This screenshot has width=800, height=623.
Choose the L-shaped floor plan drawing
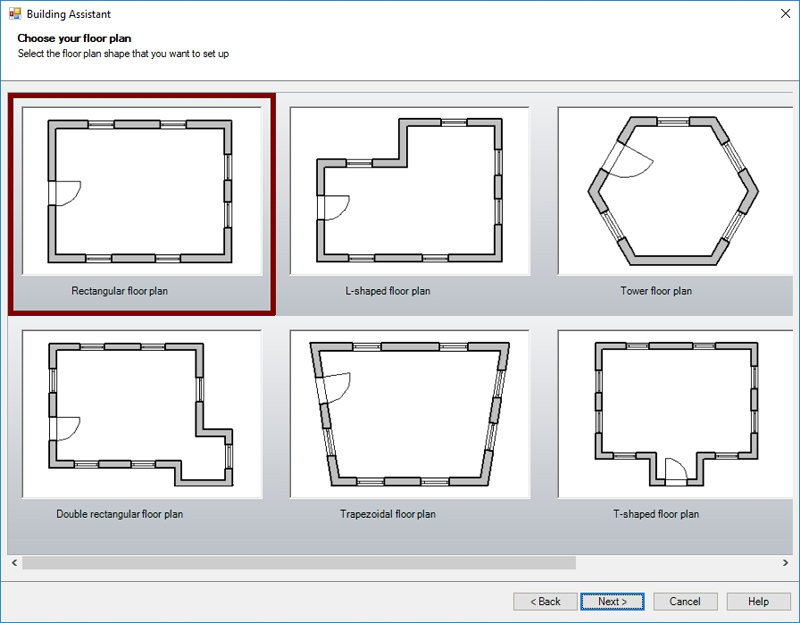pos(409,191)
